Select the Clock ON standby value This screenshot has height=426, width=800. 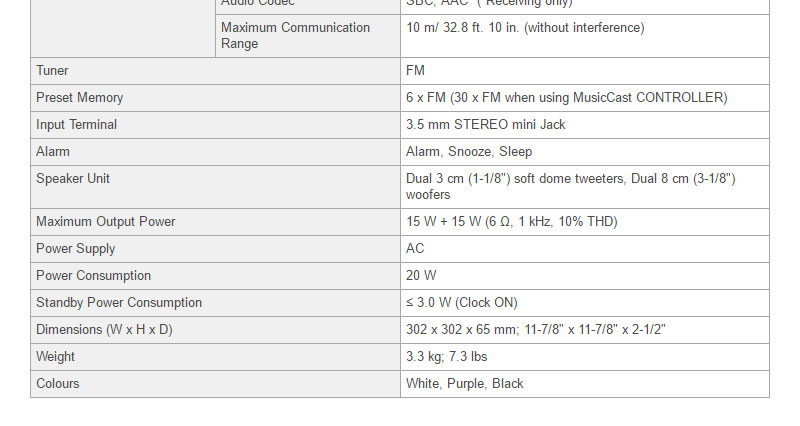tap(462, 303)
